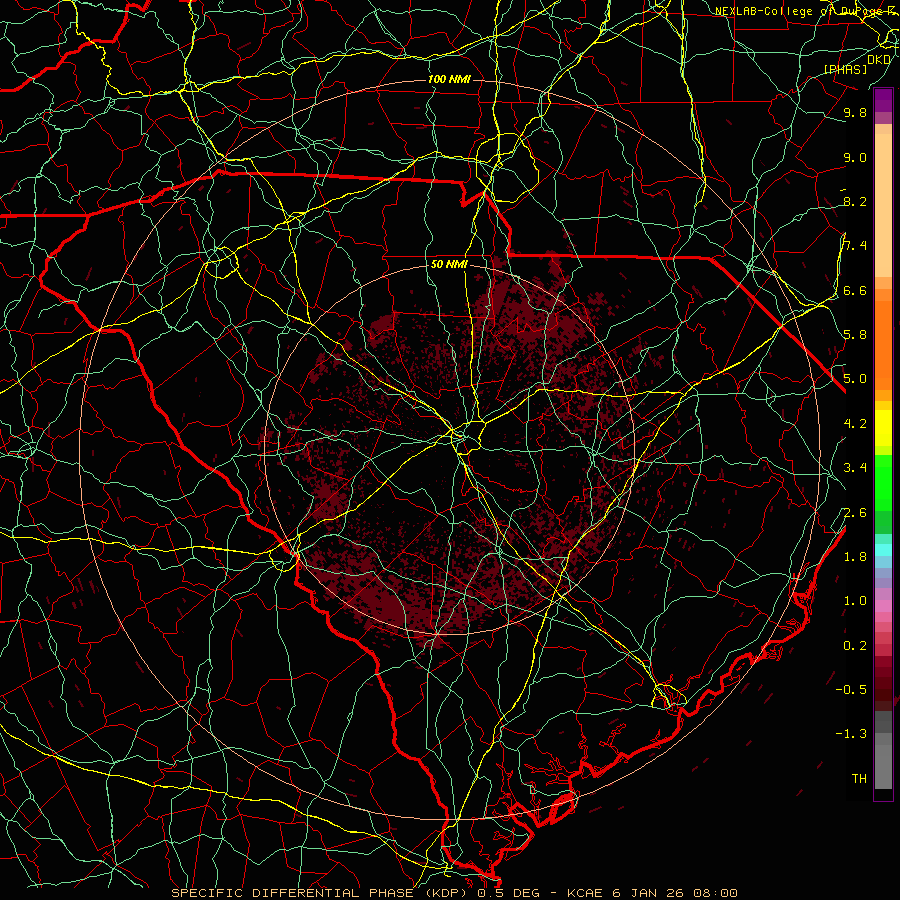
Task: Click the 3.4 value on the scale
Action: point(855,467)
